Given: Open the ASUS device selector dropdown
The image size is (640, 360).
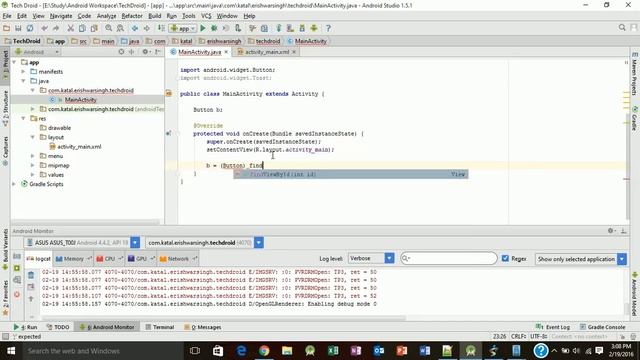Looking at the screenshot, I should tap(135, 242).
